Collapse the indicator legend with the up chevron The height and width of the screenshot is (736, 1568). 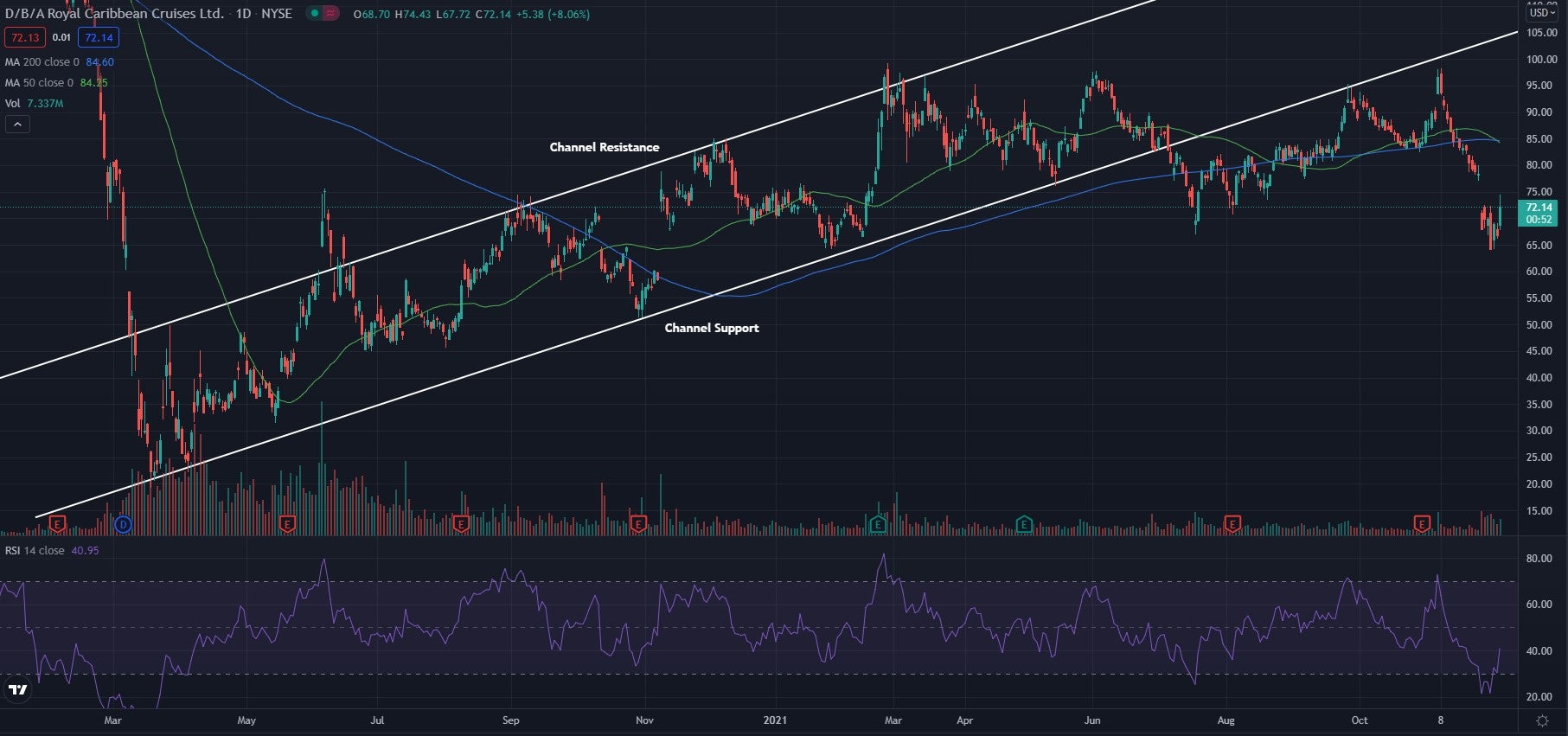[17, 125]
